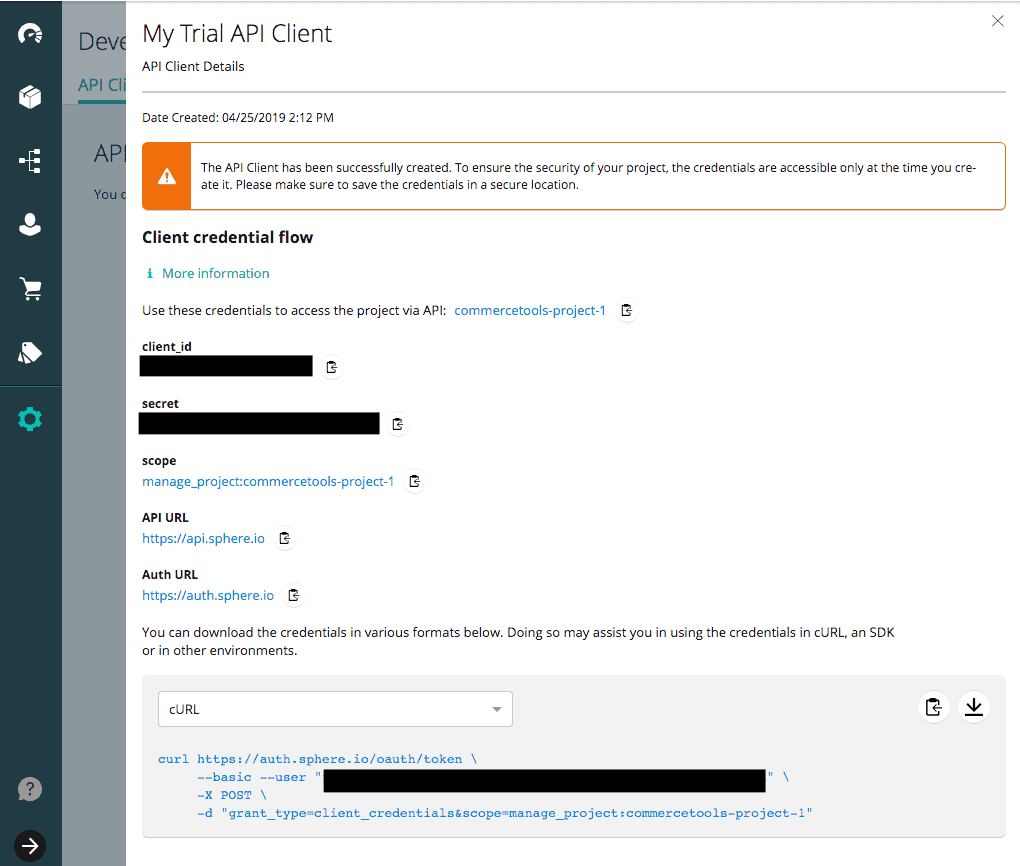Viewport: 1020px width, 866px height.
Task: Open the Categories tree icon in sidebar
Action: [30, 161]
